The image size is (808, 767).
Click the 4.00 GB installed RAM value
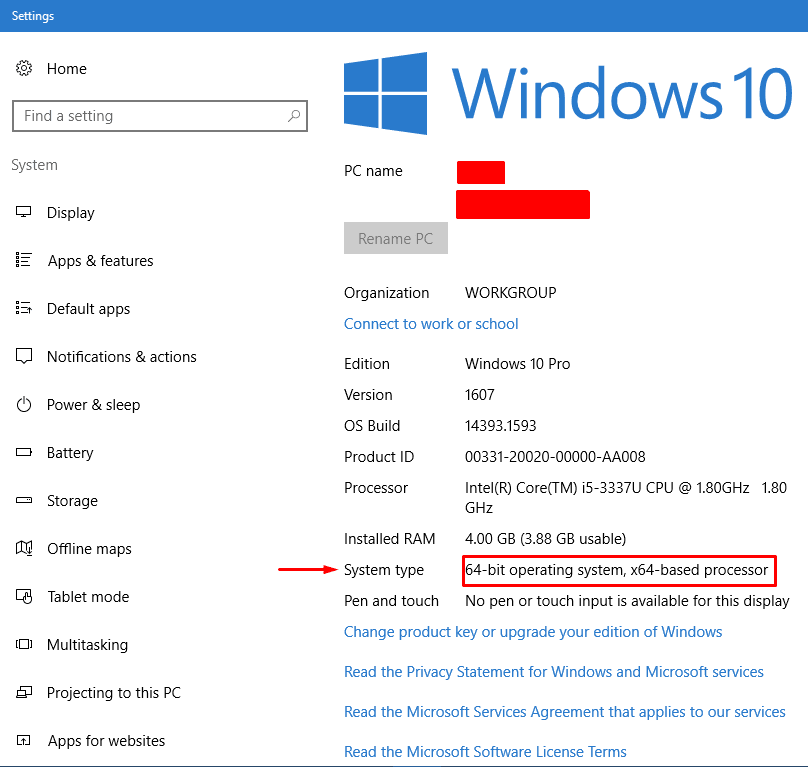pos(545,539)
